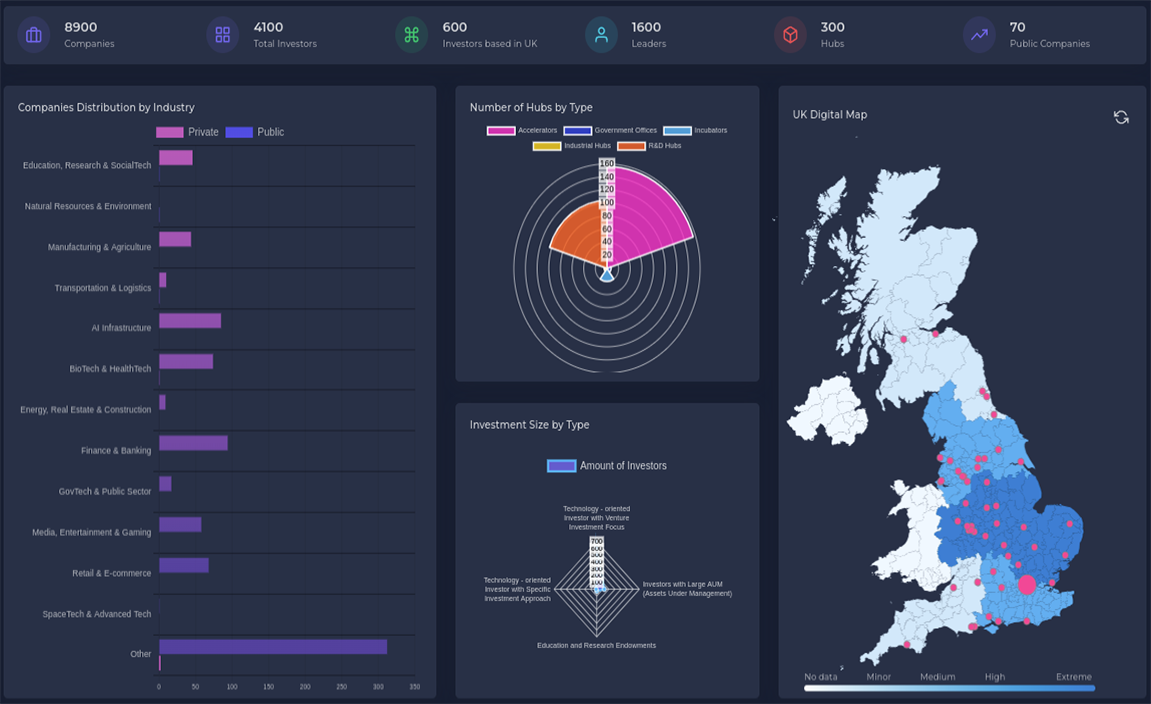1151x704 pixels.
Task: Click the command icon for UK investors
Action: [x=411, y=35]
